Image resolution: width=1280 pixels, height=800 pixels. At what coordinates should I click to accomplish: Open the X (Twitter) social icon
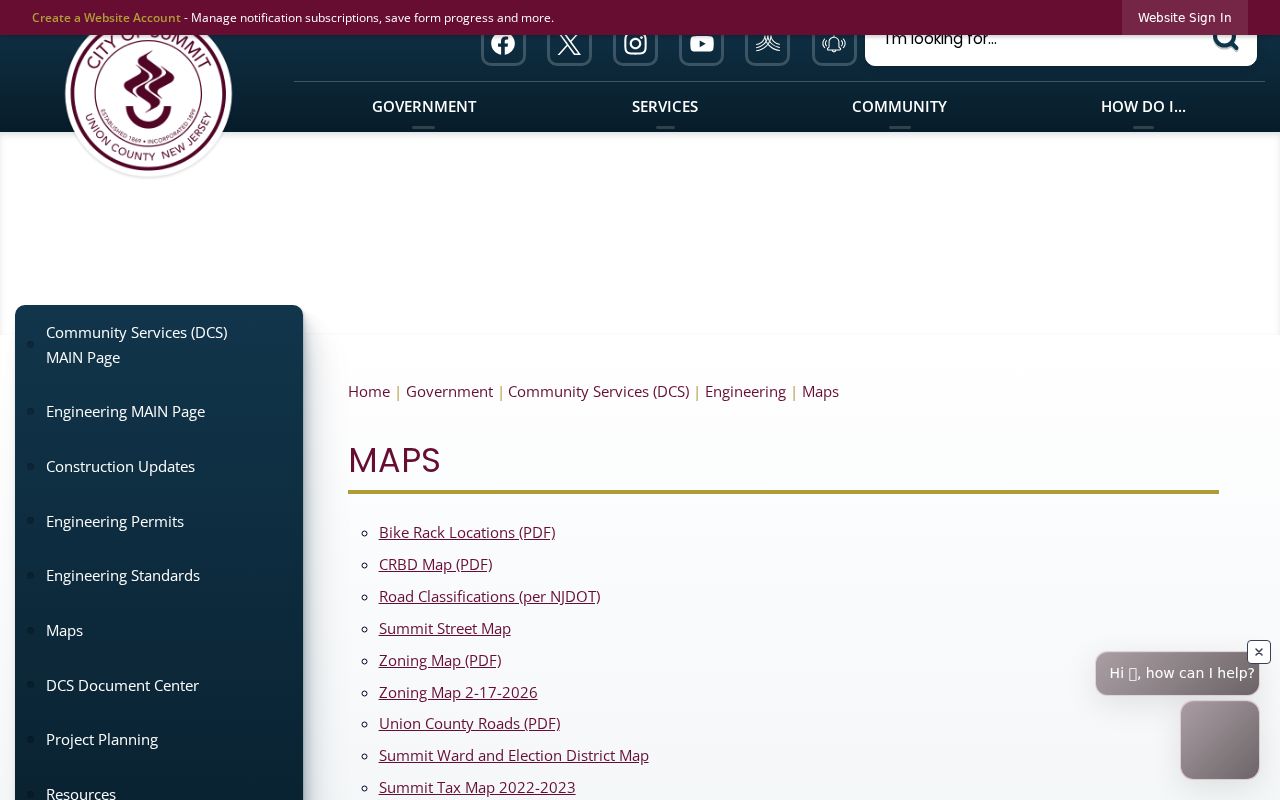click(569, 44)
